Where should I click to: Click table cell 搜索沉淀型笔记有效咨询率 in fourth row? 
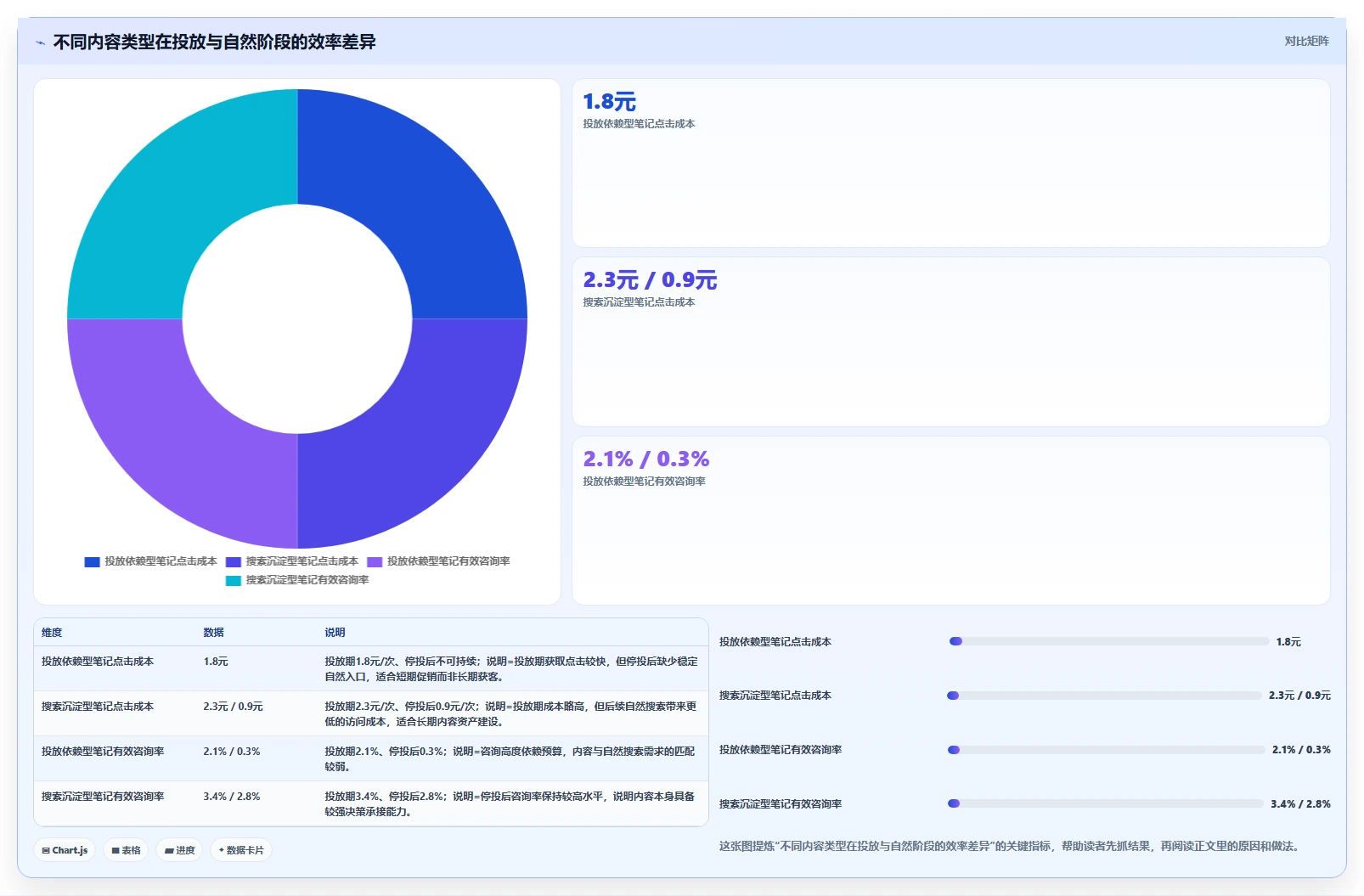click(103, 797)
